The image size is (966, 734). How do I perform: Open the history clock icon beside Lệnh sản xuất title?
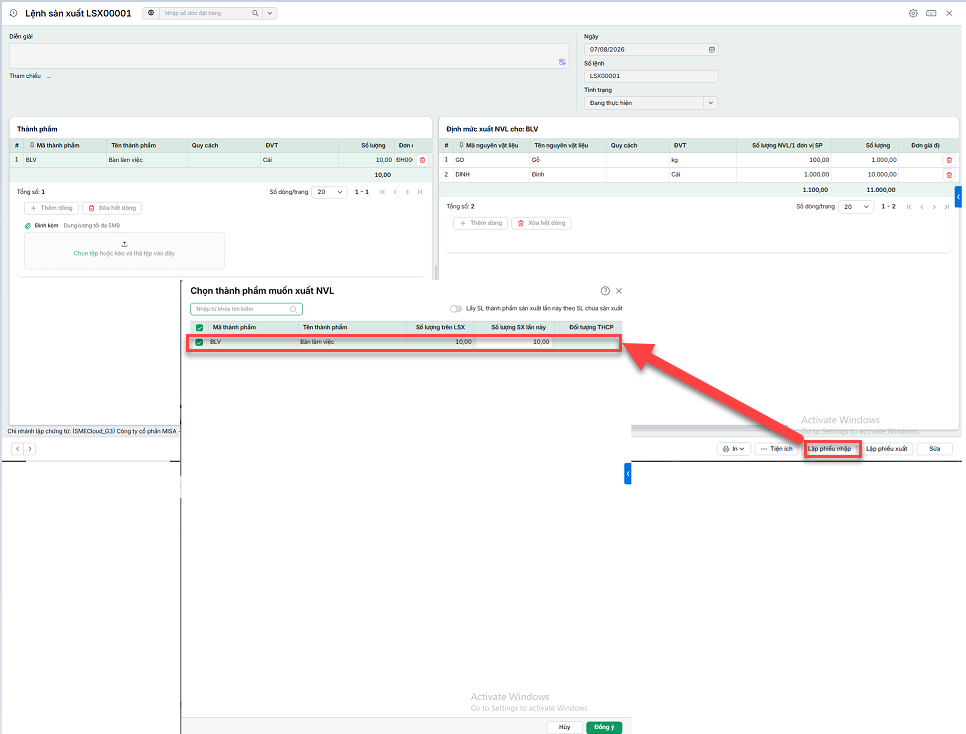[14, 13]
